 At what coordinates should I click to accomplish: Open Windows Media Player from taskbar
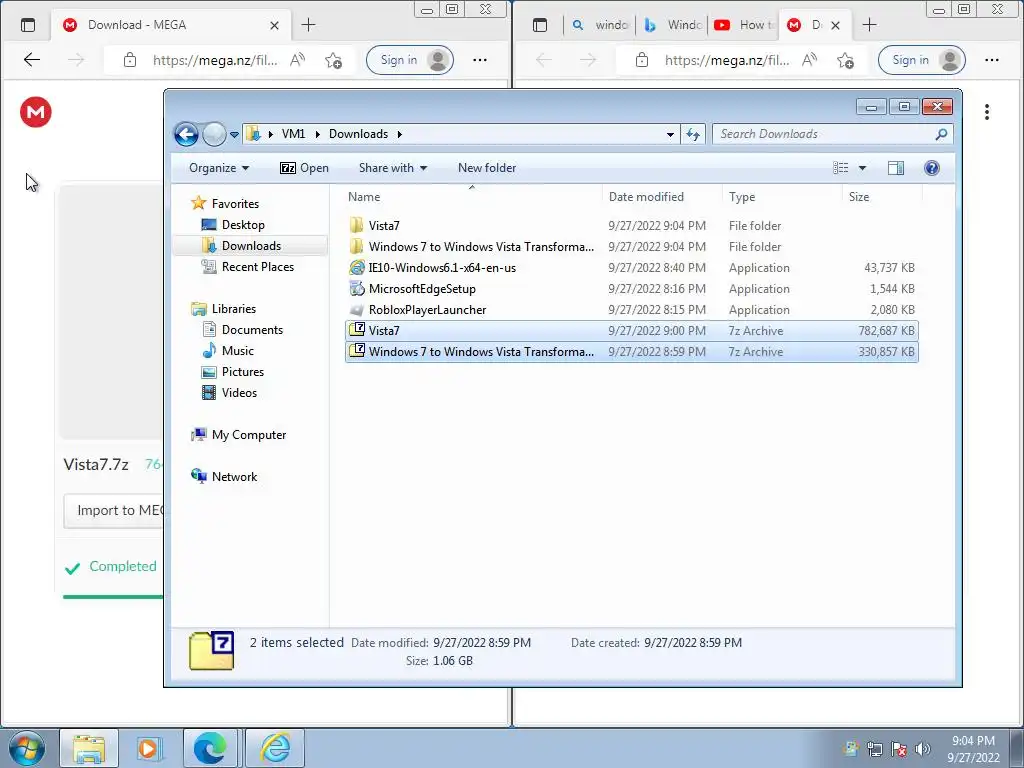pyautogui.click(x=148, y=748)
